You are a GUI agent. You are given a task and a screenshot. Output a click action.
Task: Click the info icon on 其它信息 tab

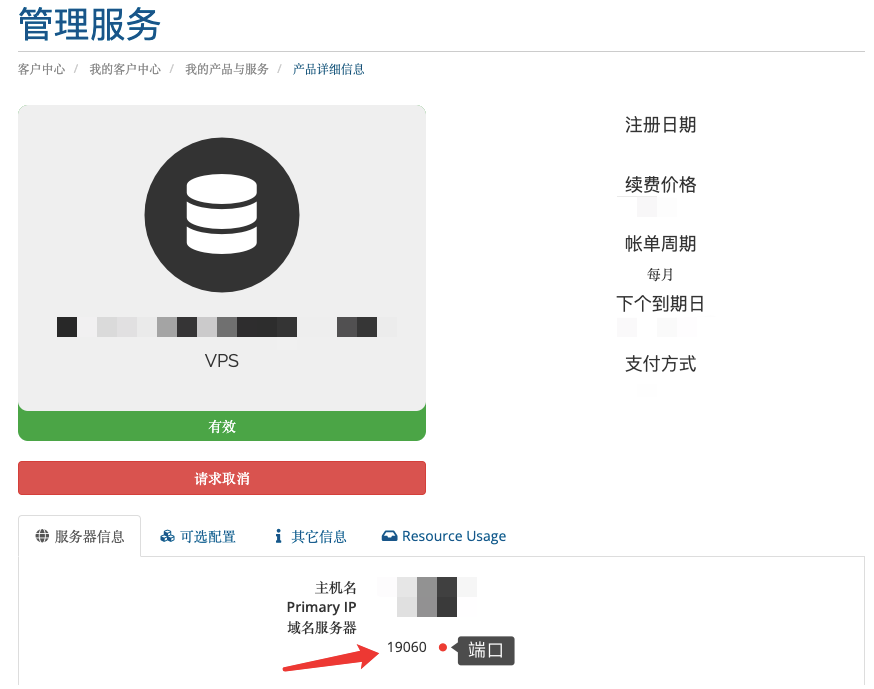pos(277,536)
